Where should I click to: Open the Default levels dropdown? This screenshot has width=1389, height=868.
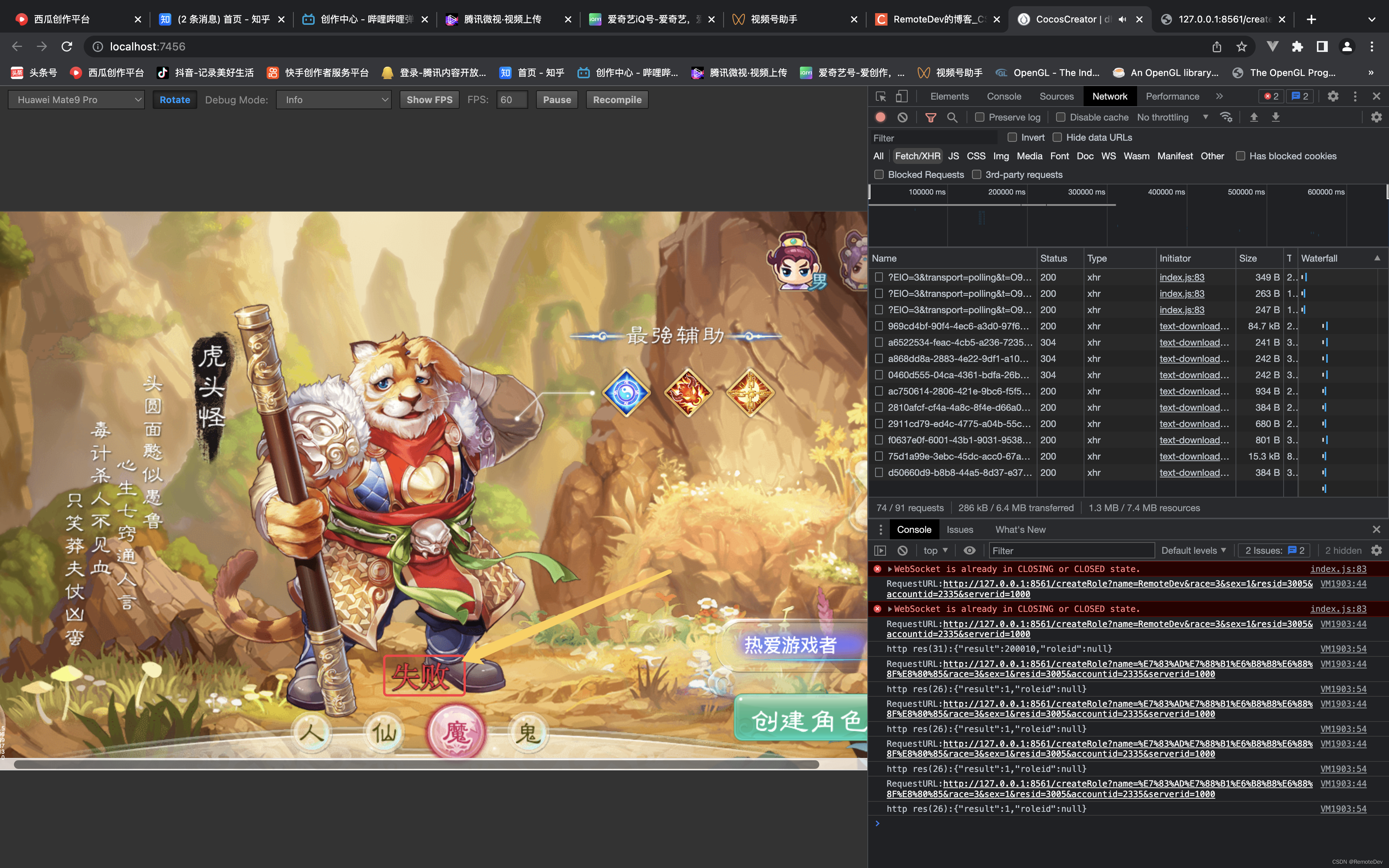click(1193, 551)
